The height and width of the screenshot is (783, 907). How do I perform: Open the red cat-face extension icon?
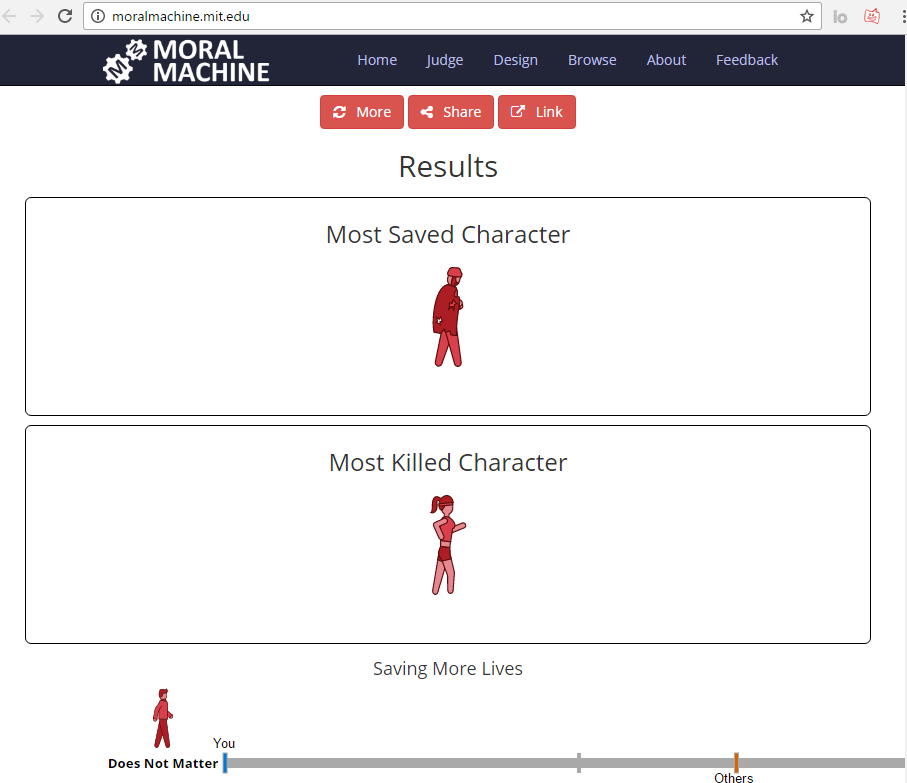click(870, 16)
